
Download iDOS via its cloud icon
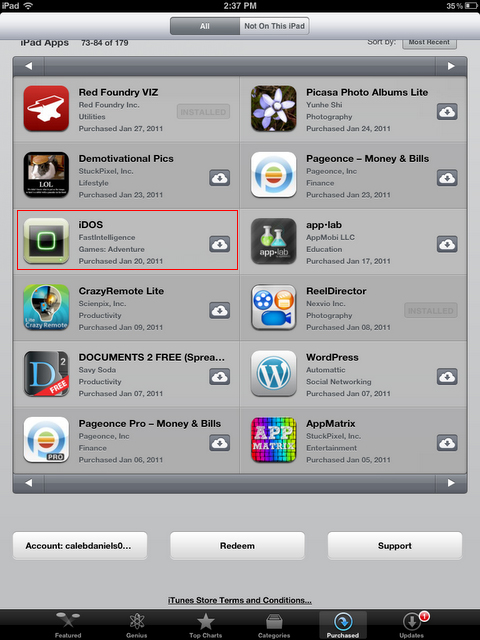[220, 244]
